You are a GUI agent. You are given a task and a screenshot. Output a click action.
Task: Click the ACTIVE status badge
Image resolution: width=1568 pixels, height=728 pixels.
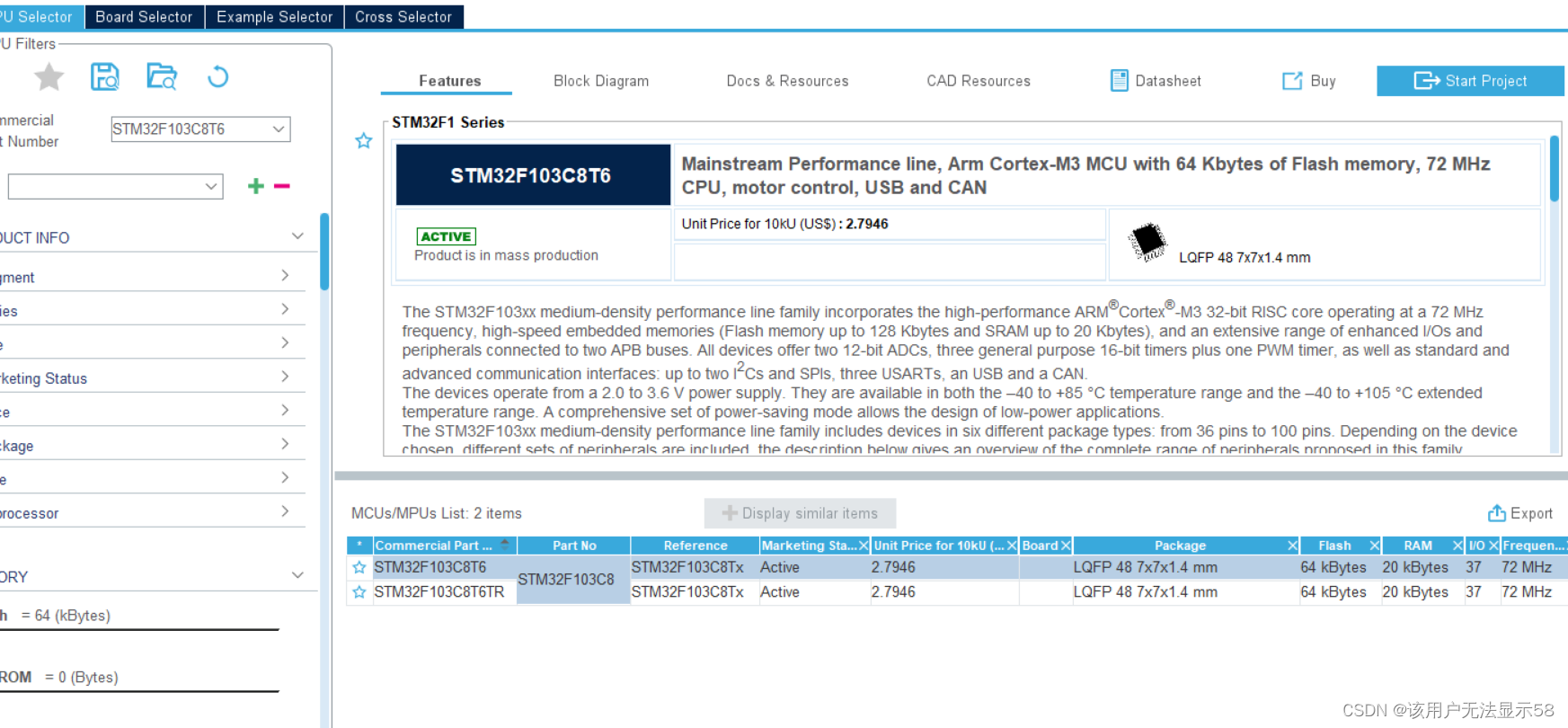[446, 236]
